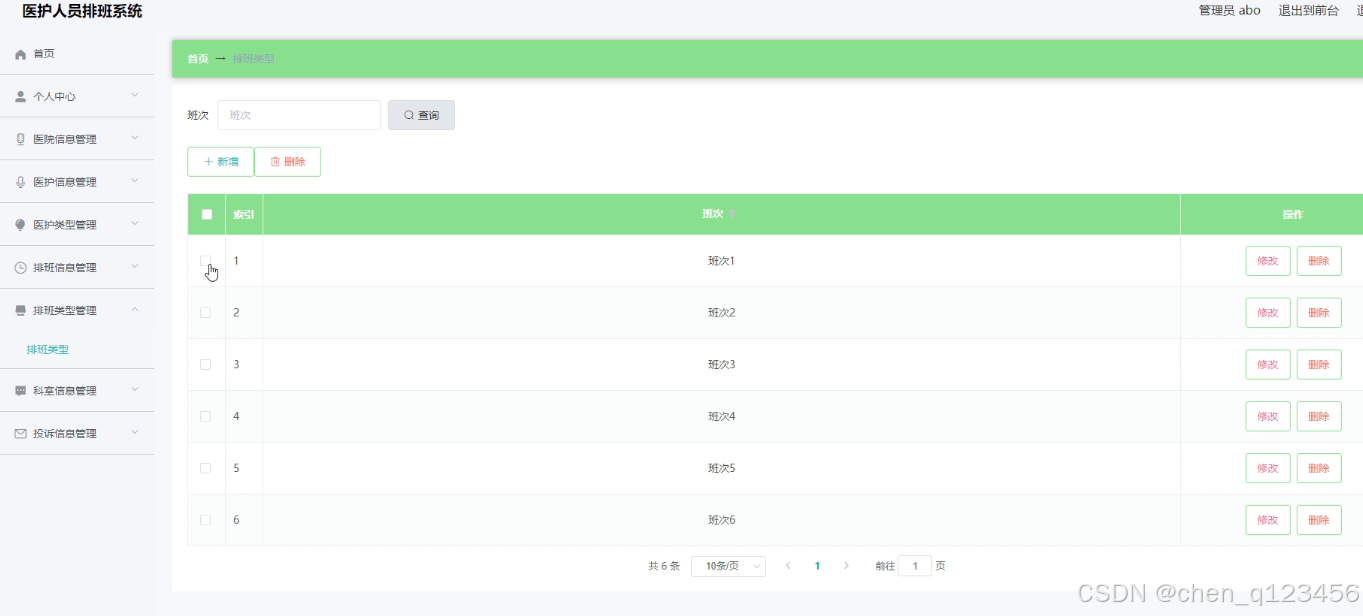This screenshot has width=1363, height=616.
Task: Click the 共 6 条 total count text
Action: (x=664, y=566)
